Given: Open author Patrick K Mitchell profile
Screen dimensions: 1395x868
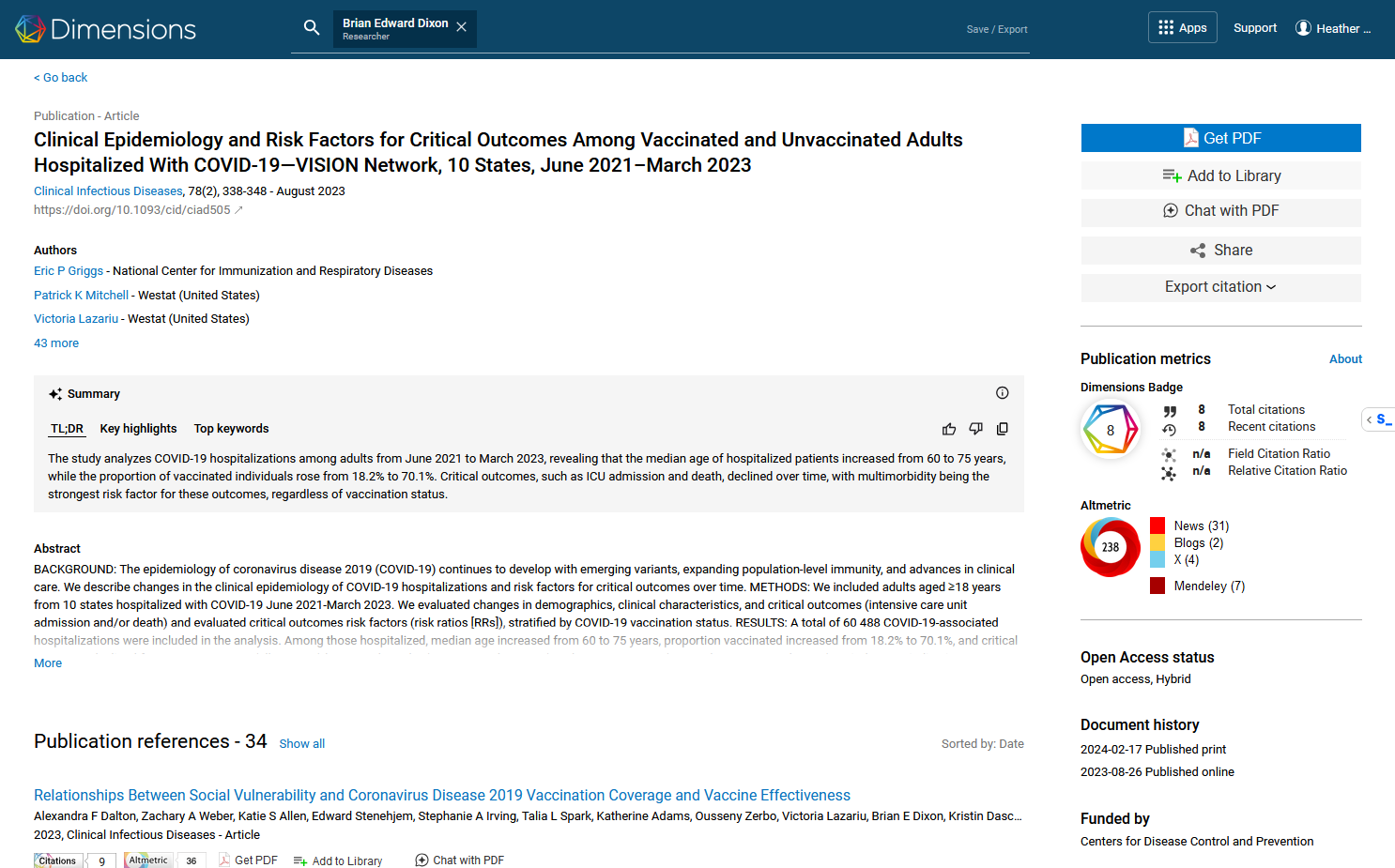Looking at the screenshot, I should tap(81, 296).
